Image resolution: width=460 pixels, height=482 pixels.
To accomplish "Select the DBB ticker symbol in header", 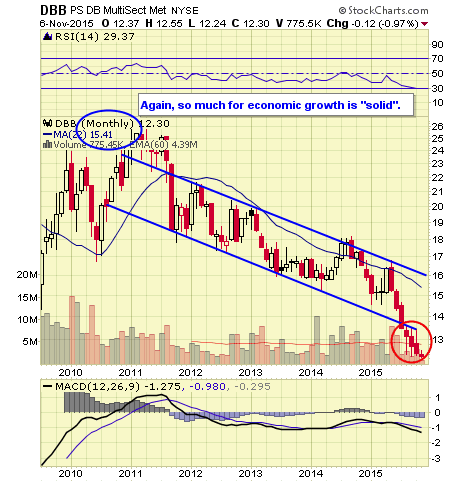I will (x=53, y=10).
